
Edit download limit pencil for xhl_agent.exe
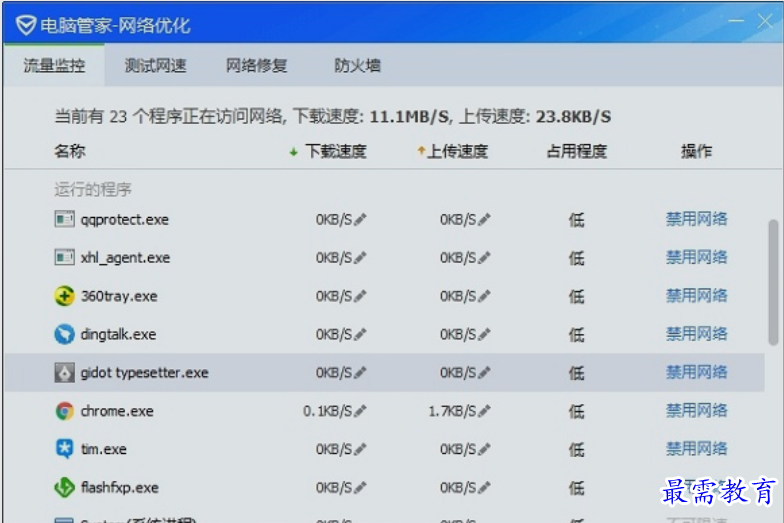pyautogui.click(x=360, y=258)
